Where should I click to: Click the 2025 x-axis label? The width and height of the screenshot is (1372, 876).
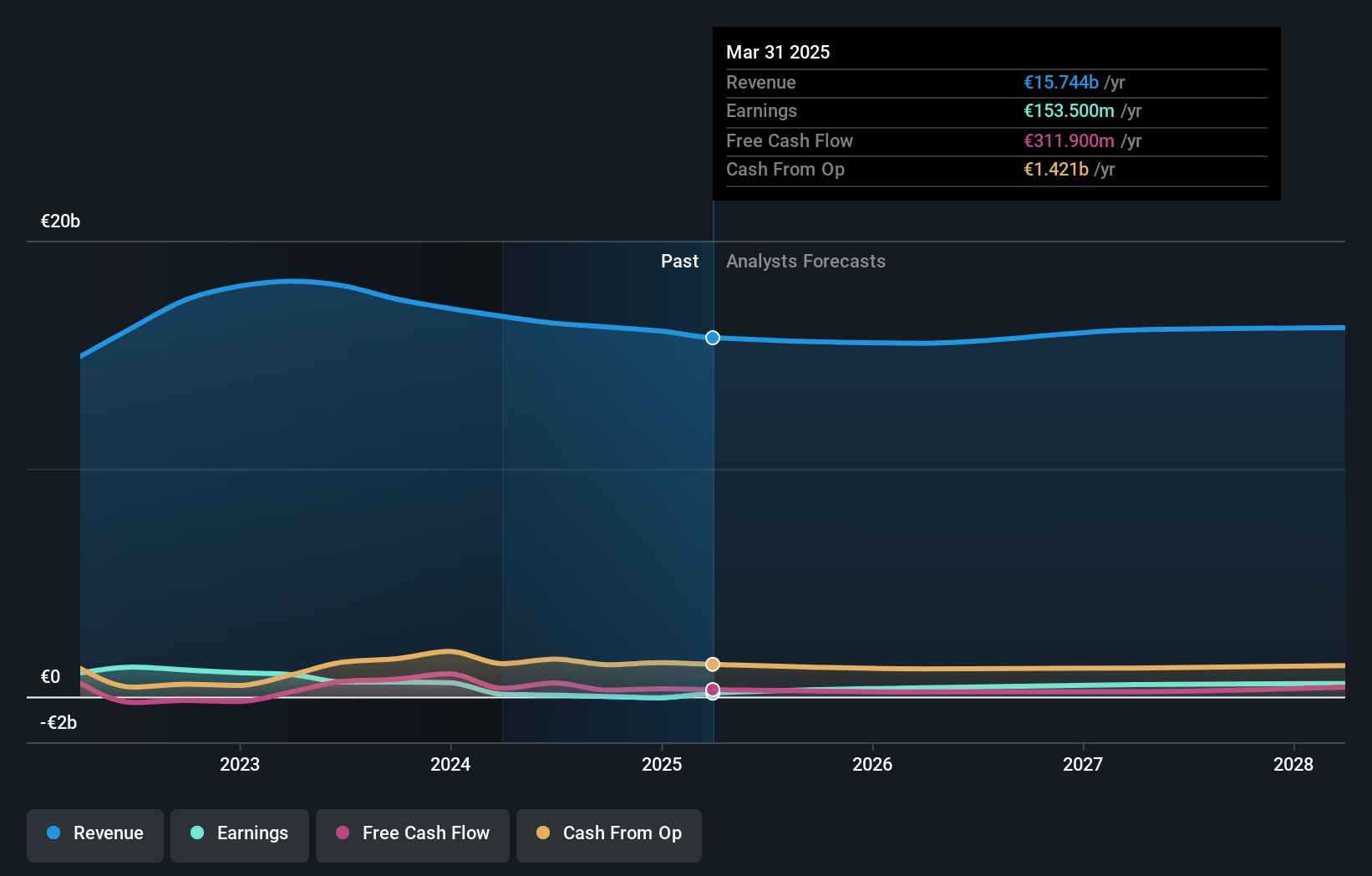click(662, 764)
